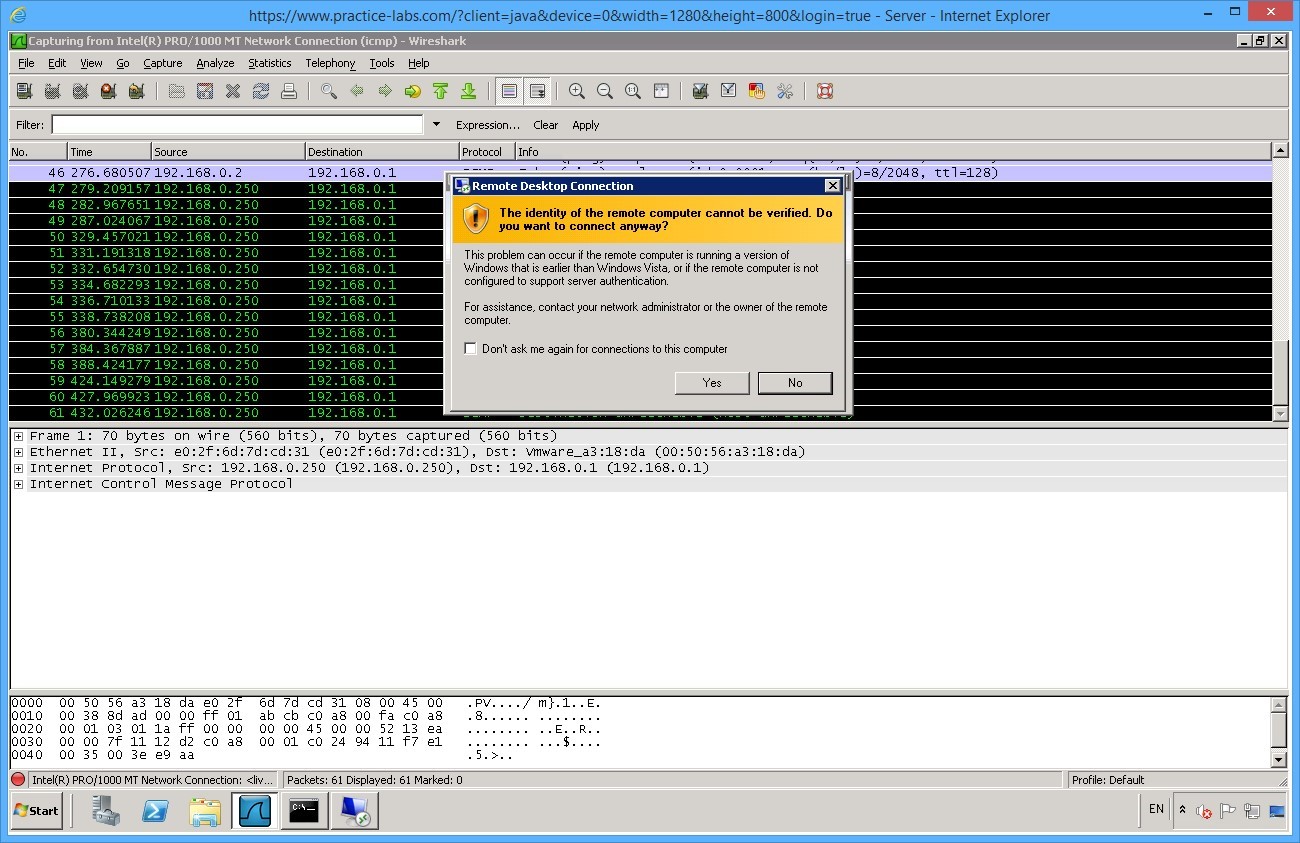The image size is (1300, 843).
Task: Open PowerShell from the taskbar
Action: [x=155, y=811]
